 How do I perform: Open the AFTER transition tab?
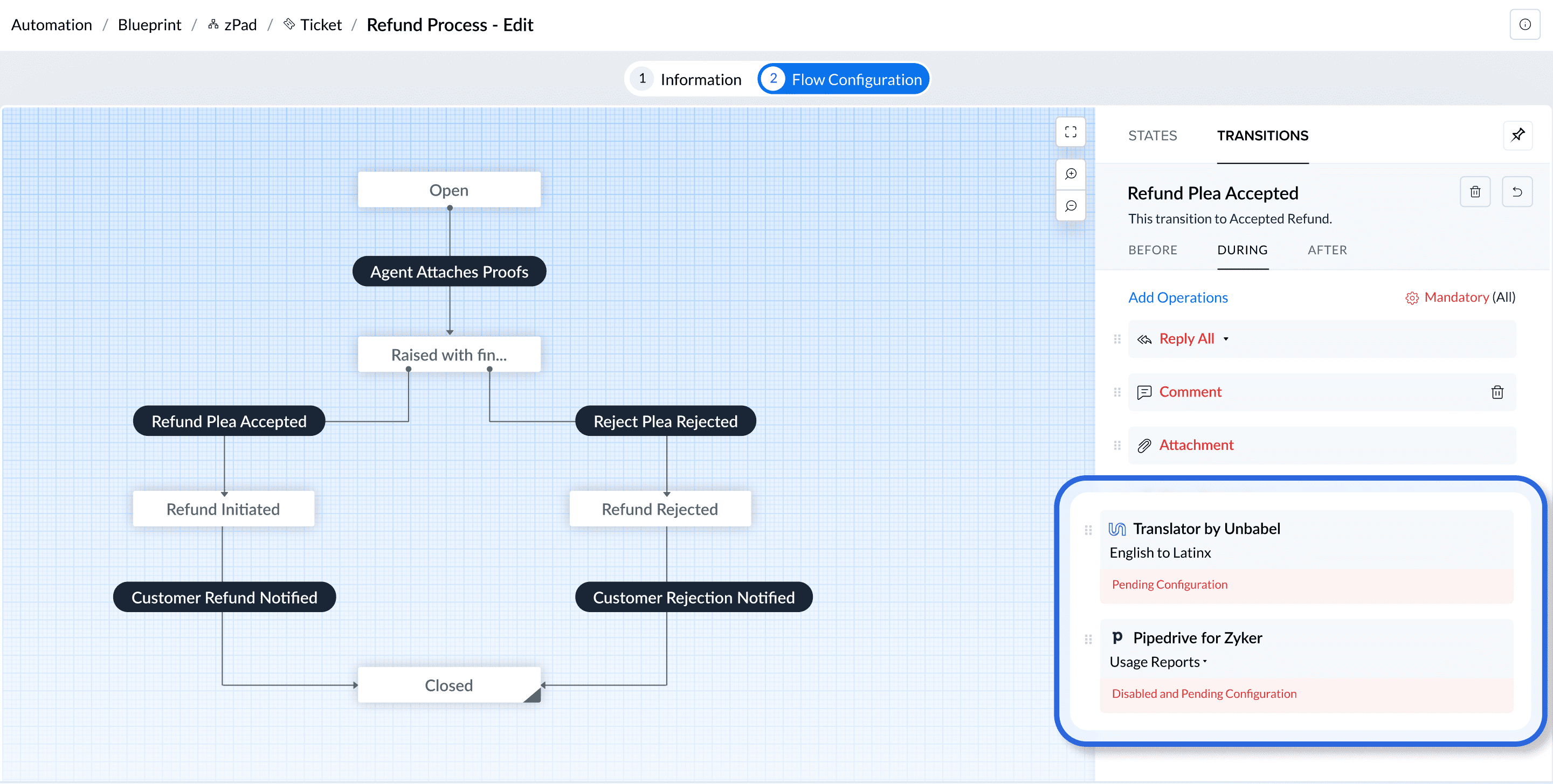pyautogui.click(x=1327, y=250)
